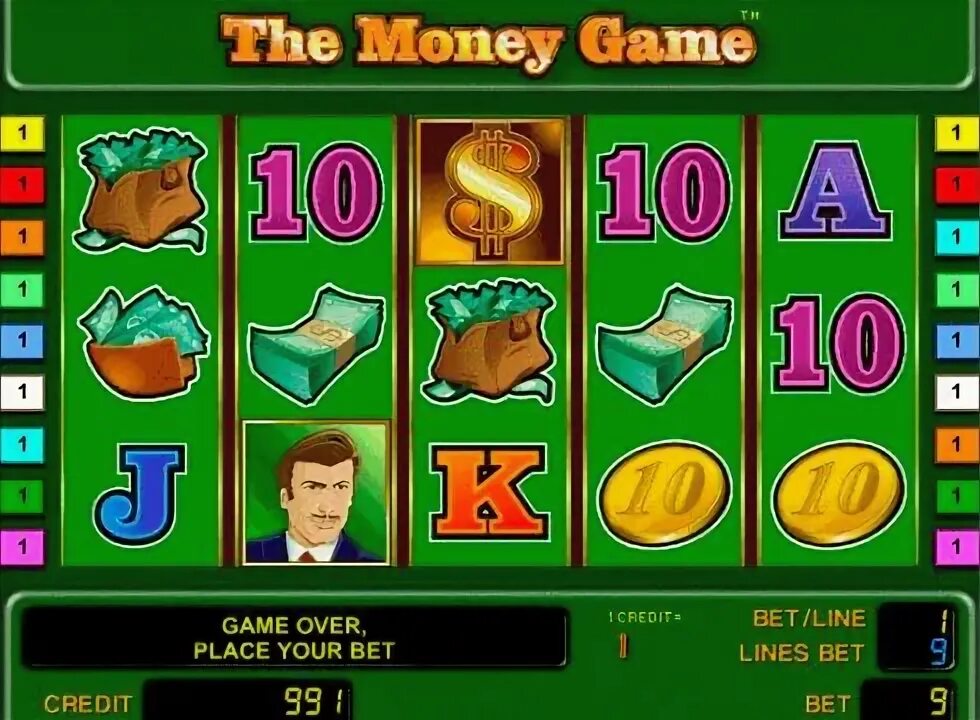Click the pink 10 symbol atop the fourth reel
Viewport: 980px width, 720px height.
[664, 192]
